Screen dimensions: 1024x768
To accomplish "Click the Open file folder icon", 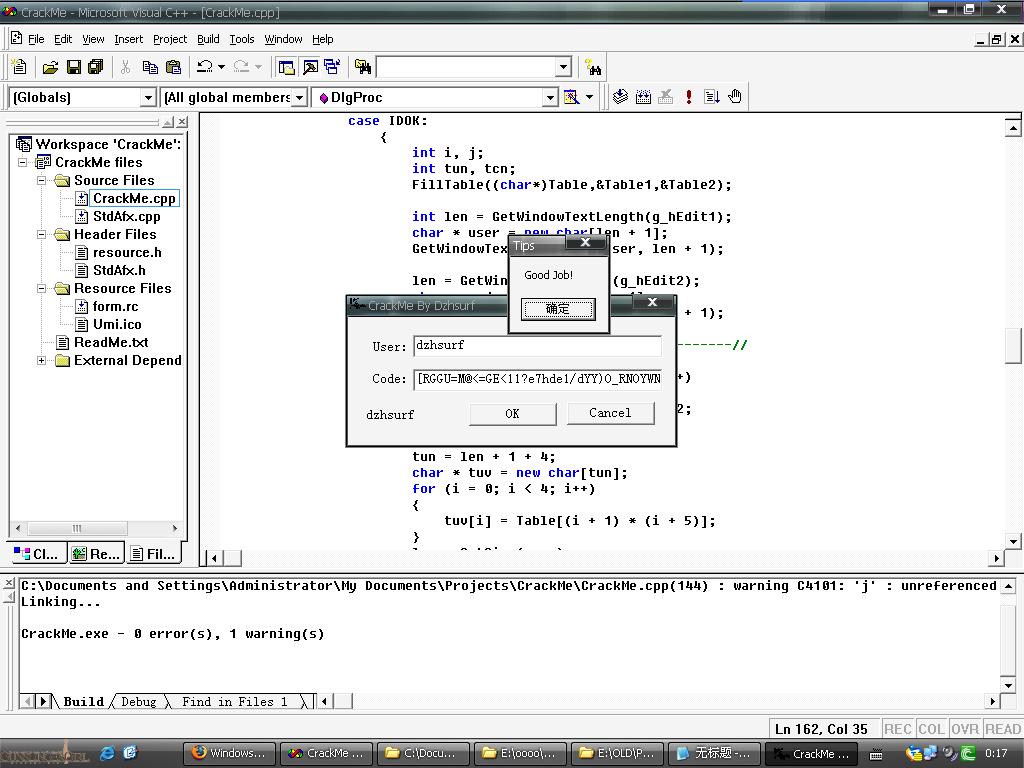I will 50,67.
